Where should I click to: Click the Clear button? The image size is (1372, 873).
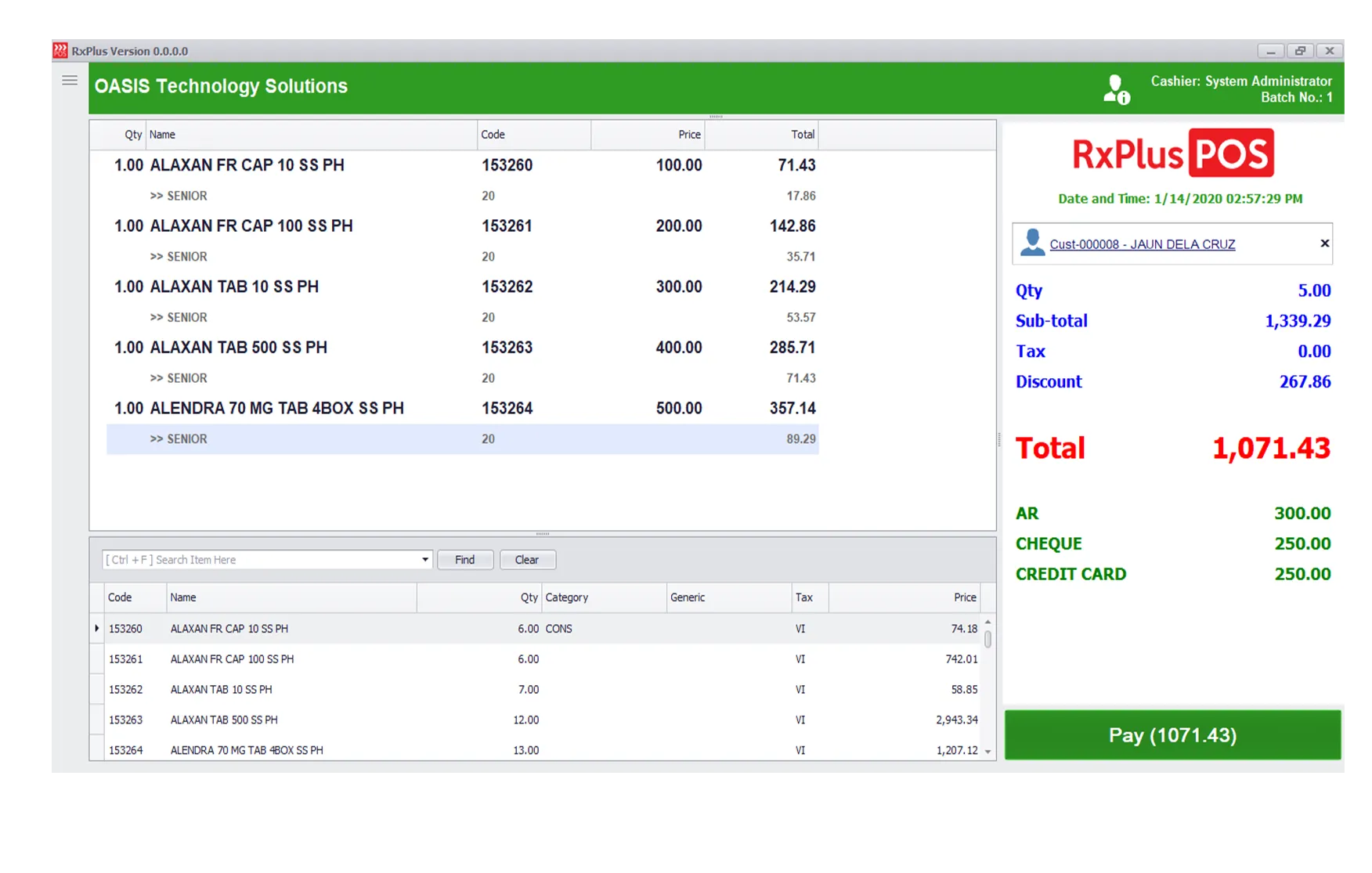(x=527, y=560)
